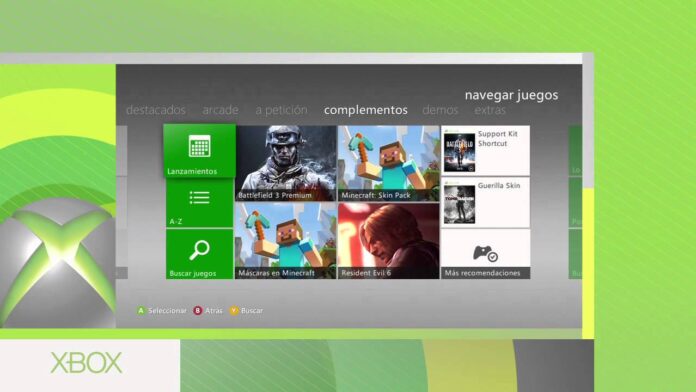696x392 pixels.
Task: Click the yellow Y Buscar button icon
Action: click(x=233, y=311)
